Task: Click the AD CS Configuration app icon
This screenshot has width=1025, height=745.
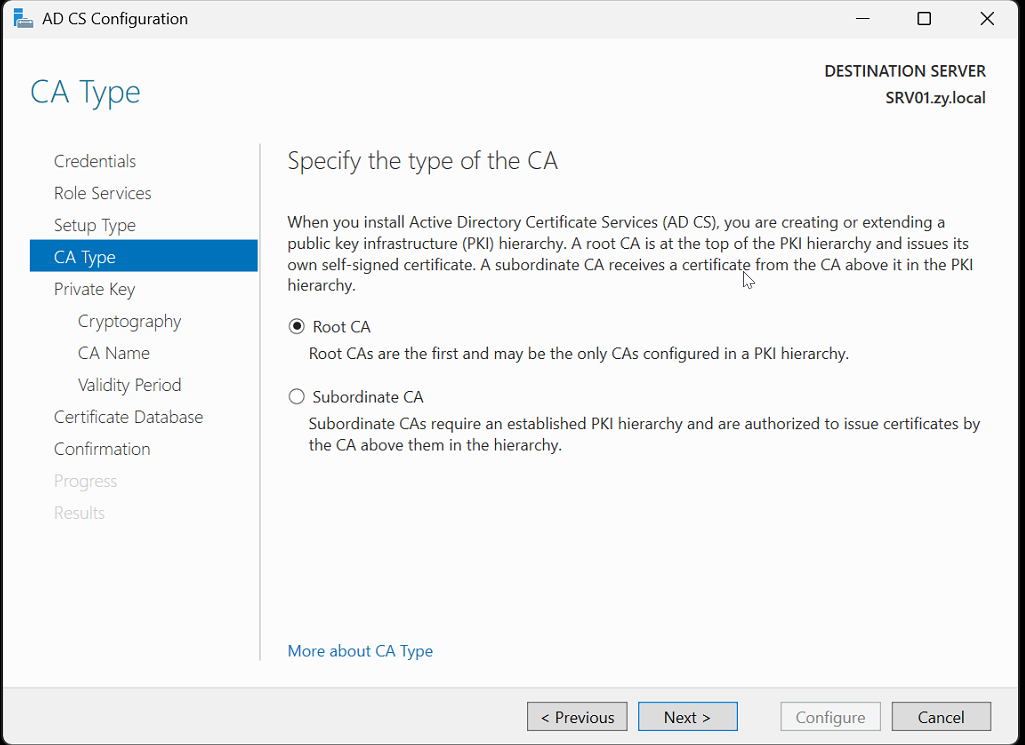Action: [23, 18]
